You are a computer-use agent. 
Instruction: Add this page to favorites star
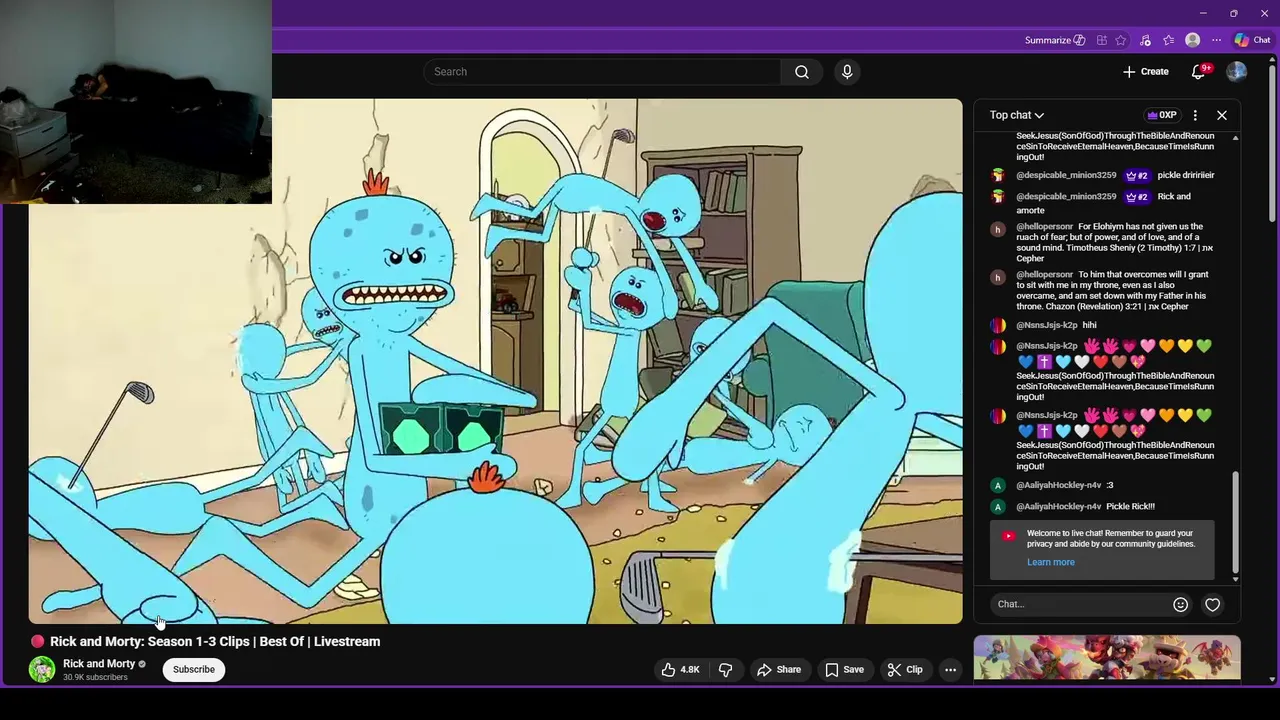click(x=1121, y=40)
